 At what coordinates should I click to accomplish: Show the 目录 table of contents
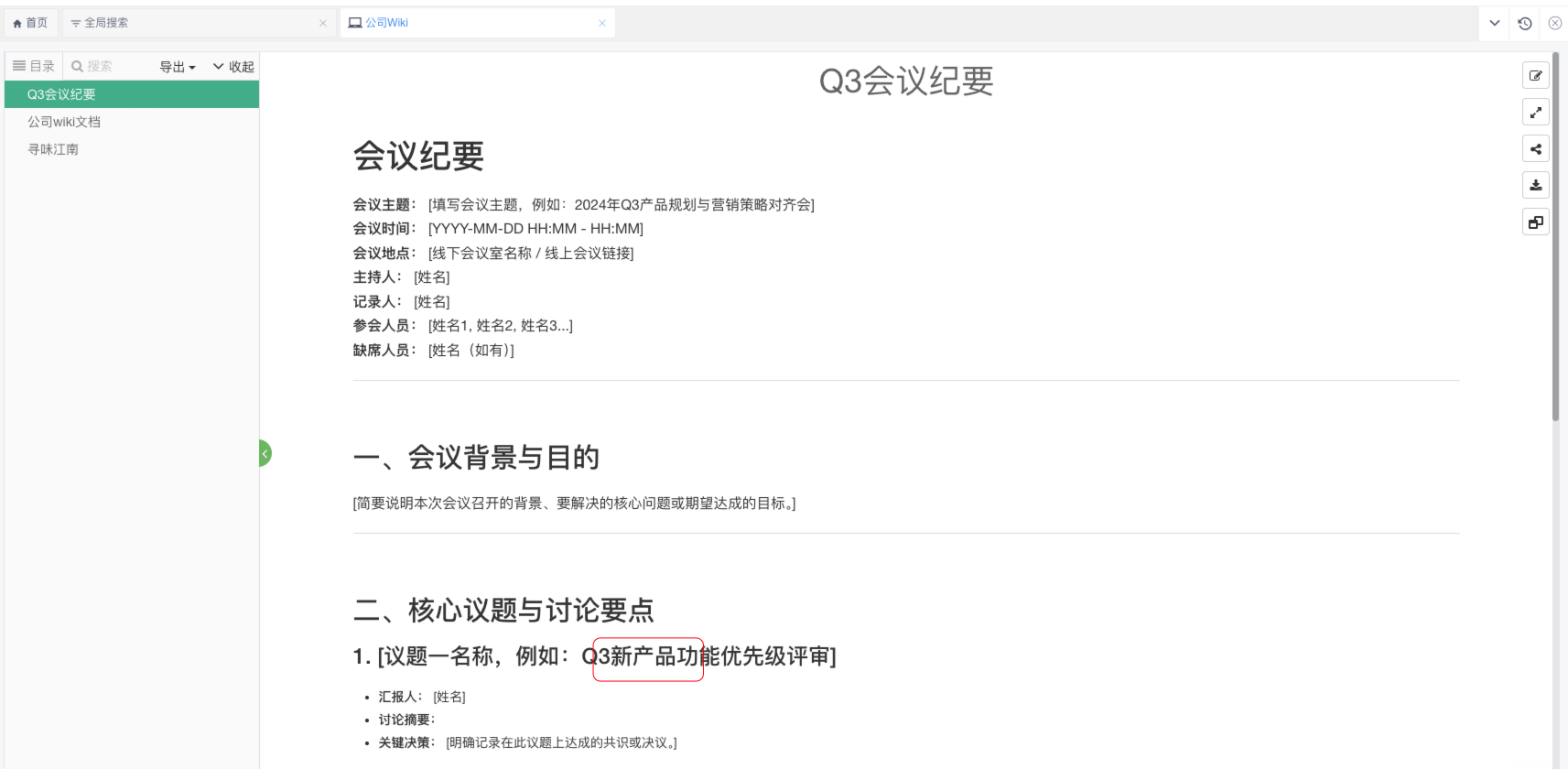[34, 66]
